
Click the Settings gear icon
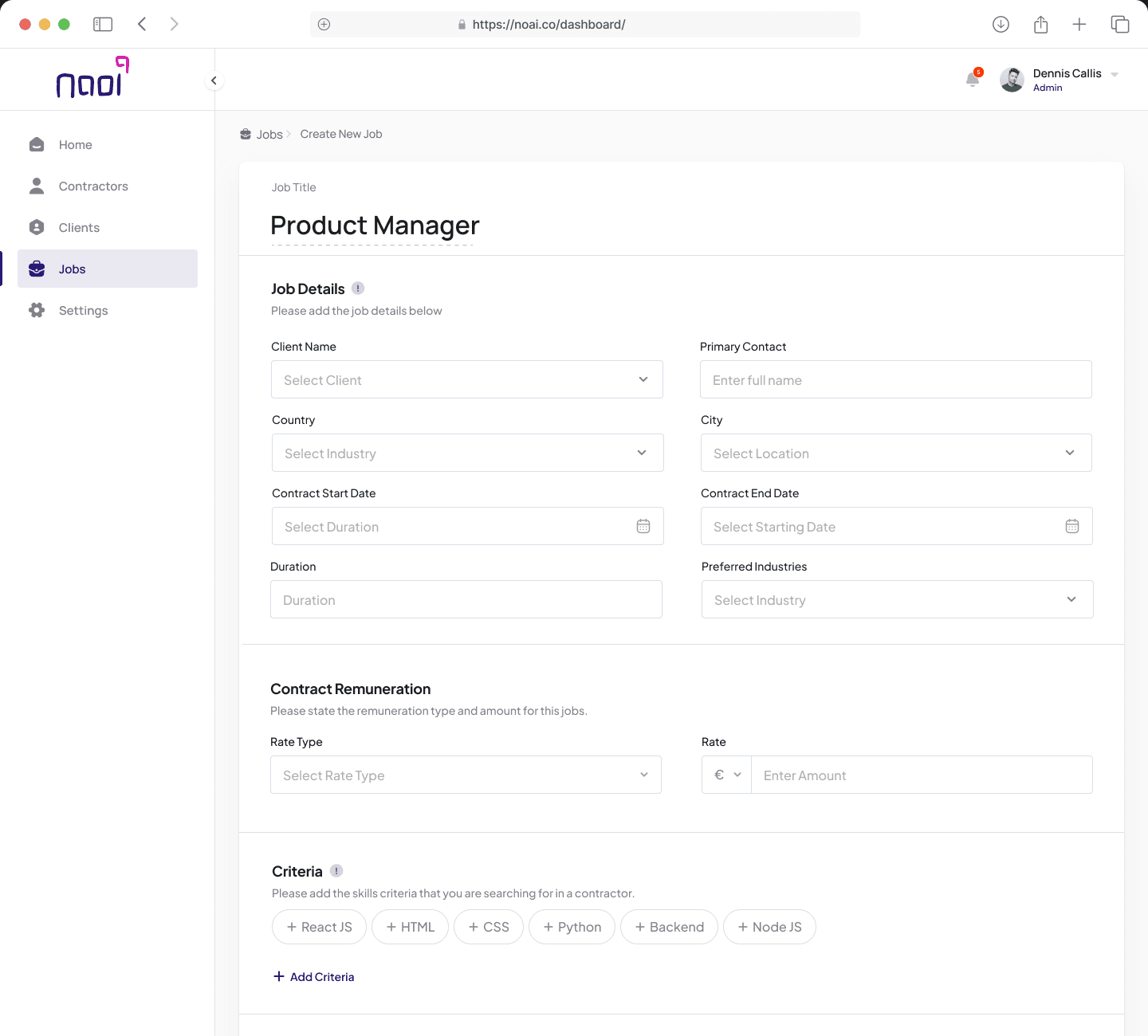pyautogui.click(x=37, y=310)
